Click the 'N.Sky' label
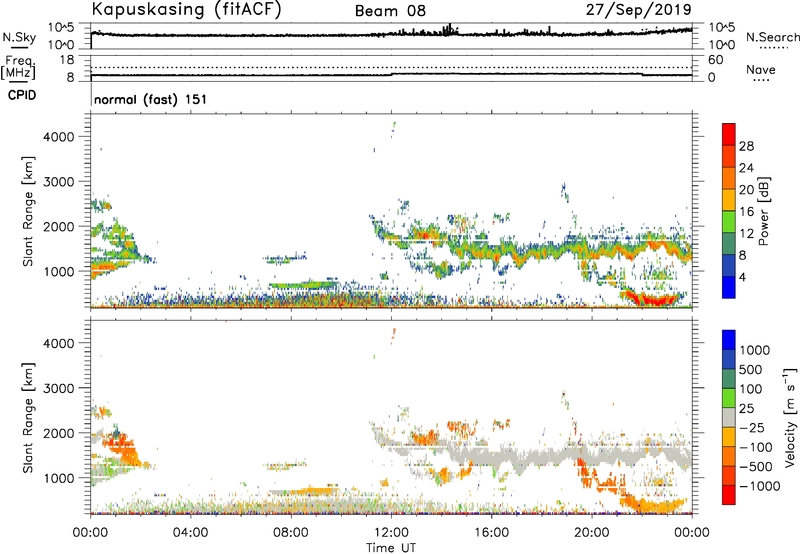The width and height of the screenshot is (800, 554). point(19,37)
